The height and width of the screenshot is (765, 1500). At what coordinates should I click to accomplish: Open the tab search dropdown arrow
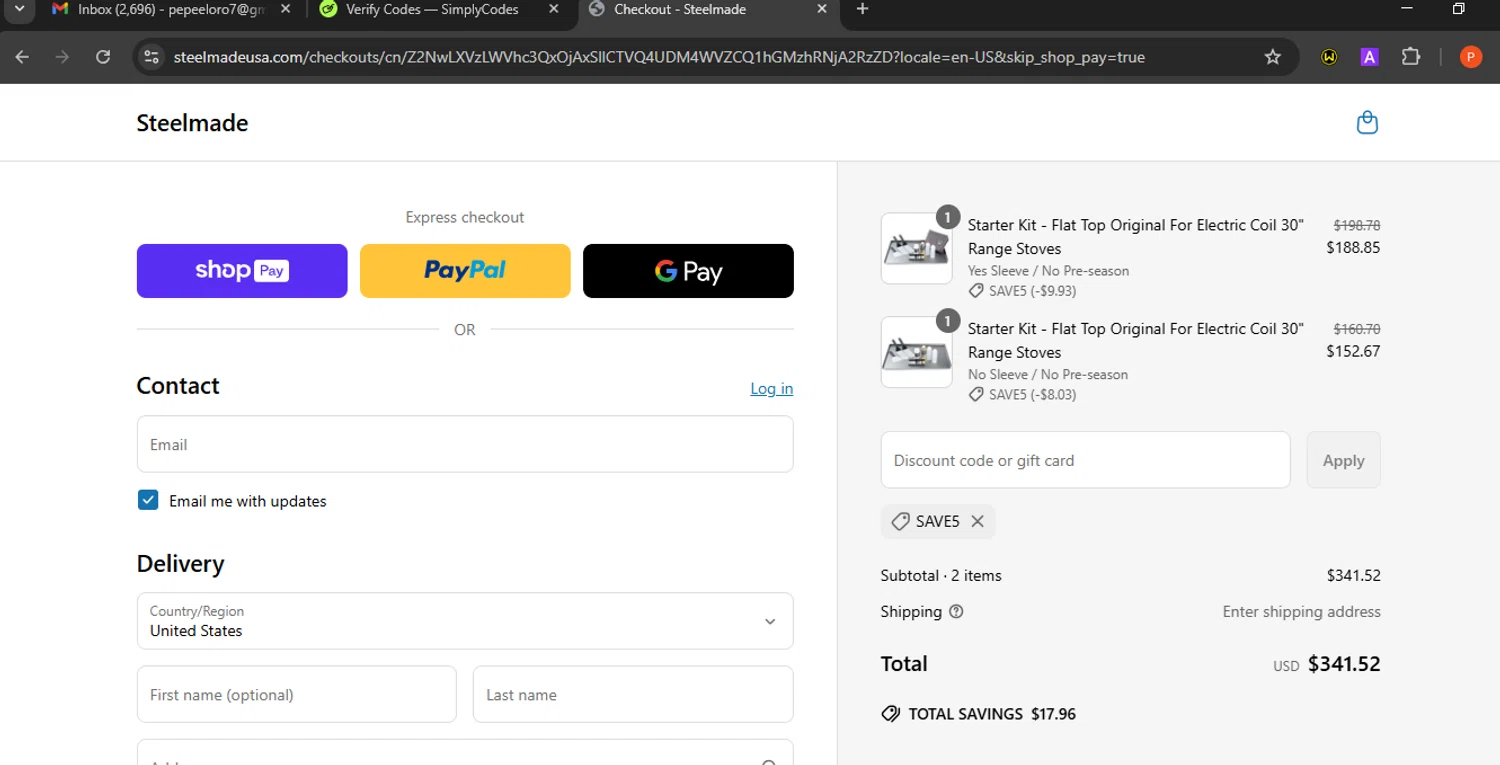[18, 9]
